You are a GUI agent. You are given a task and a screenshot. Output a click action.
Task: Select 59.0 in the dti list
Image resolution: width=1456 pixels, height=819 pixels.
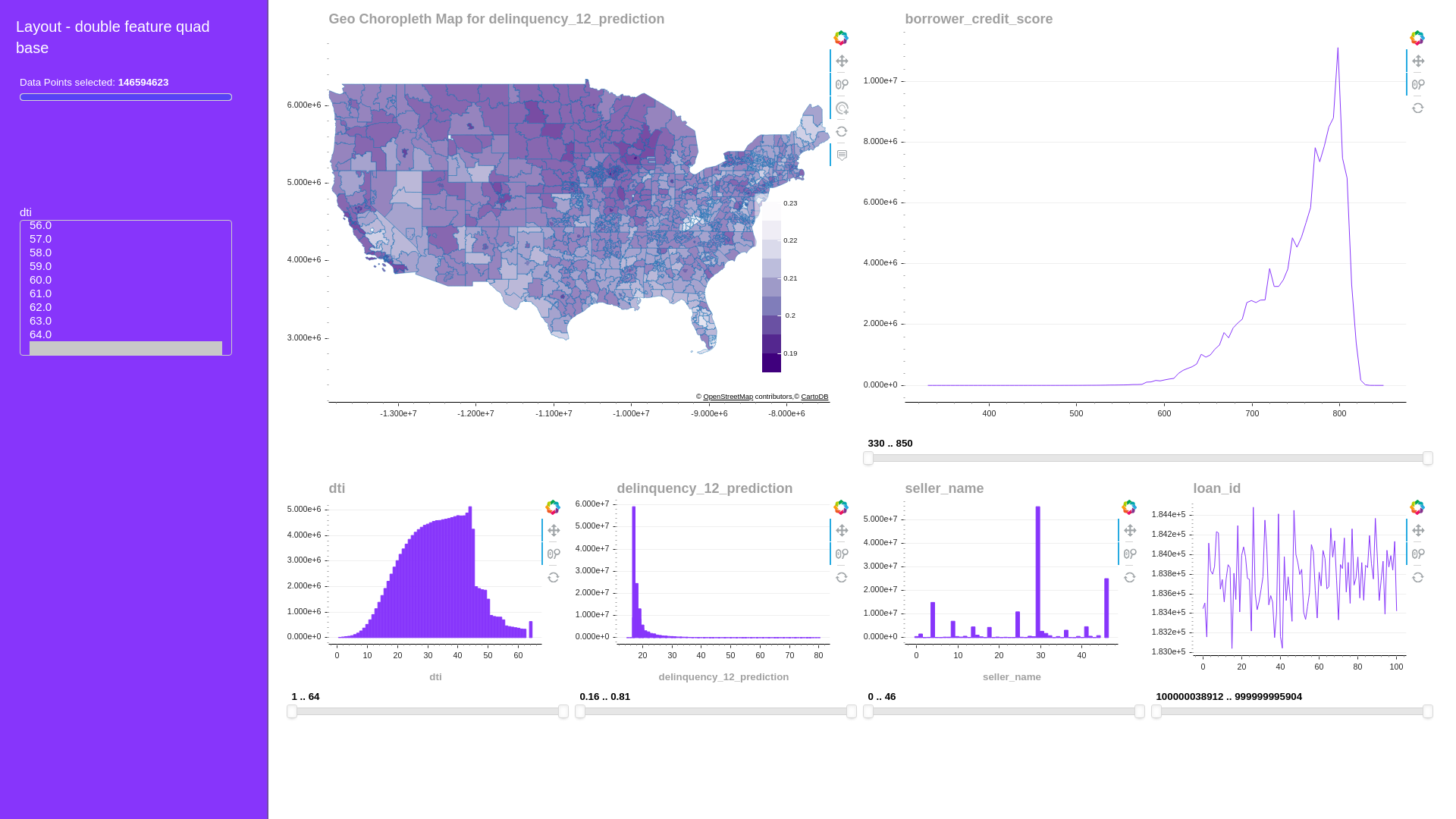[126, 266]
